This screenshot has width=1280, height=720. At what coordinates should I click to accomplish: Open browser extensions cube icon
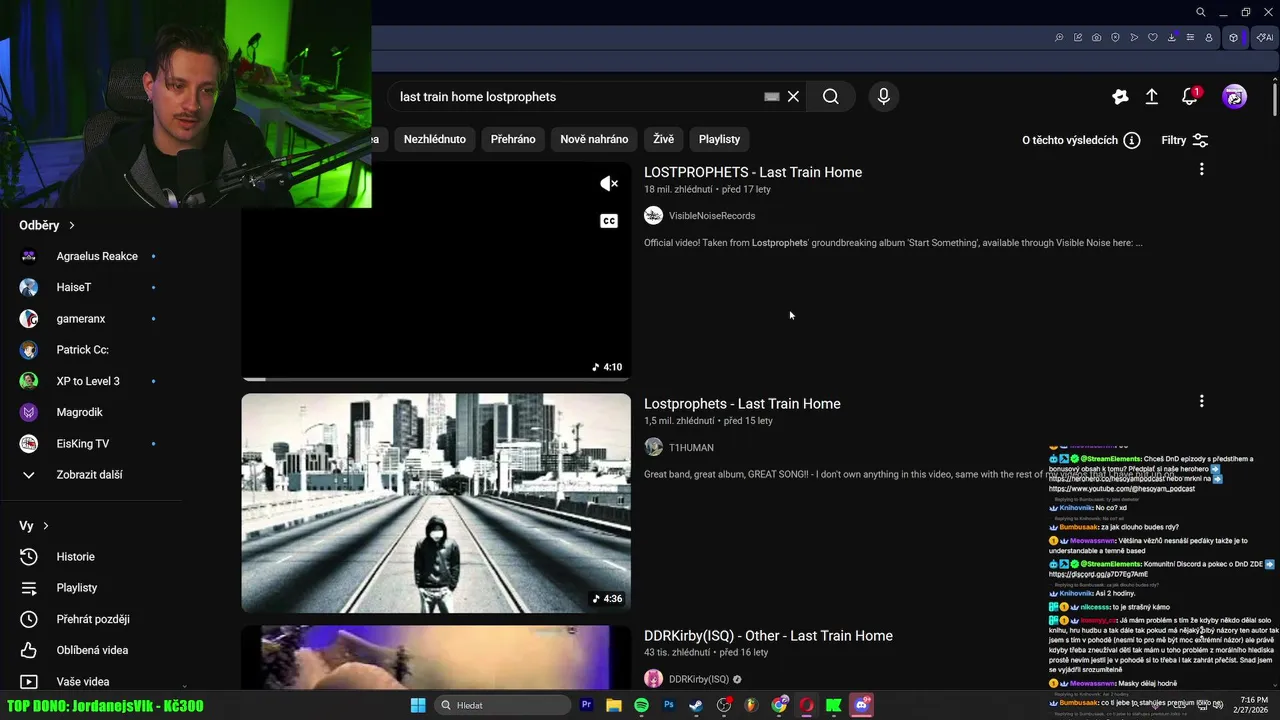pyautogui.click(x=1233, y=38)
